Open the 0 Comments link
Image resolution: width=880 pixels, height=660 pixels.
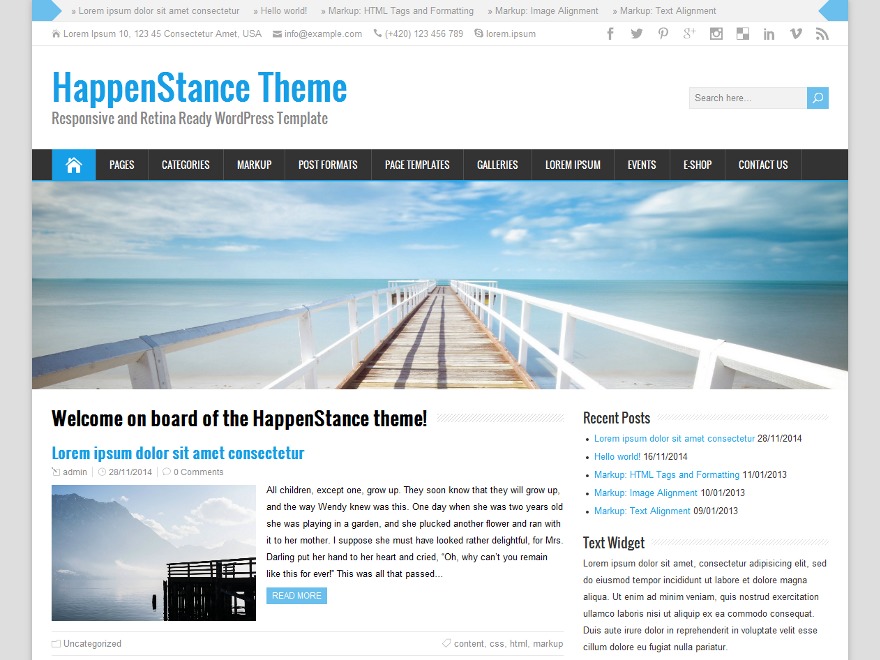pyautogui.click(x=198, y=472)
